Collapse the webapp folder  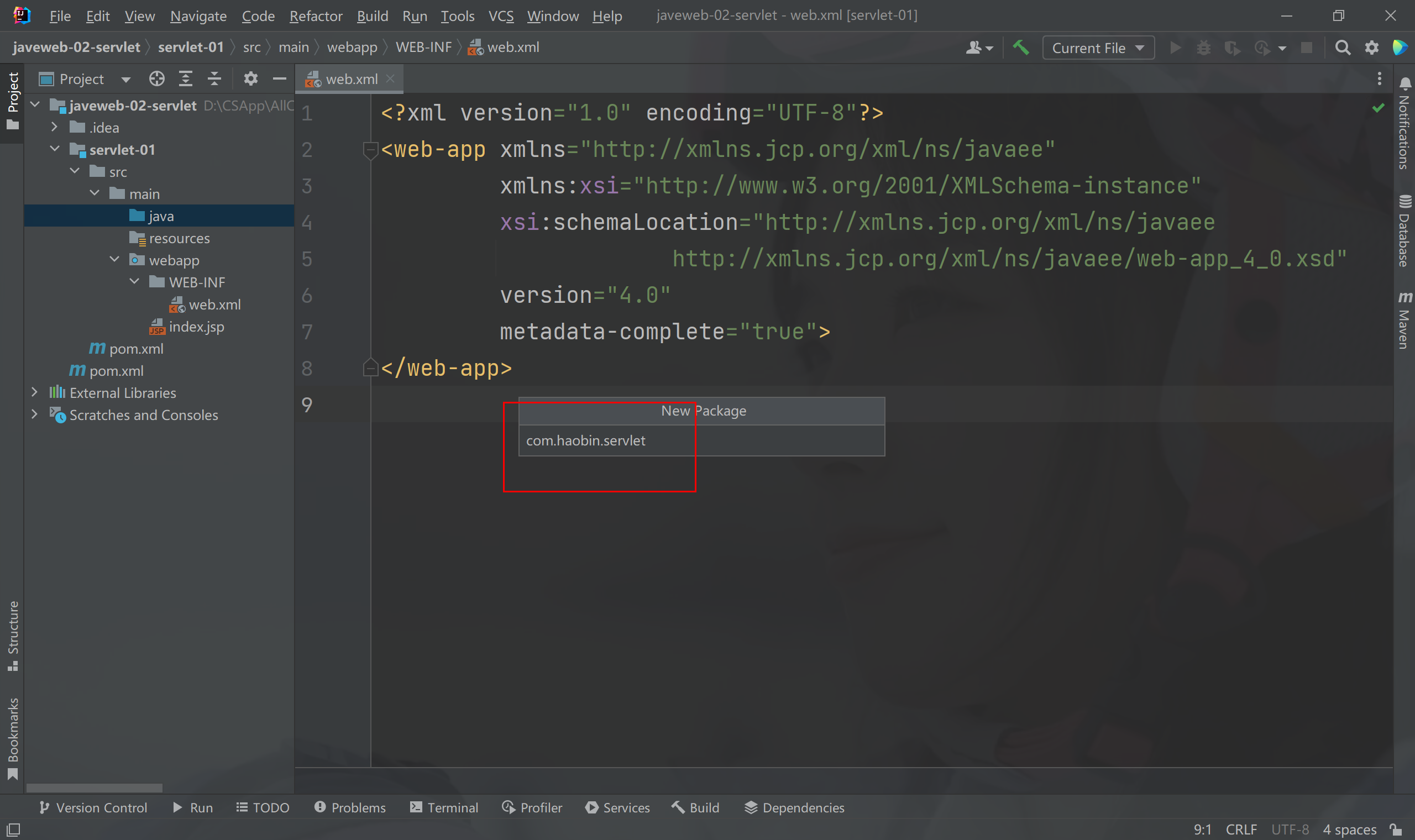tap(114, 259)
